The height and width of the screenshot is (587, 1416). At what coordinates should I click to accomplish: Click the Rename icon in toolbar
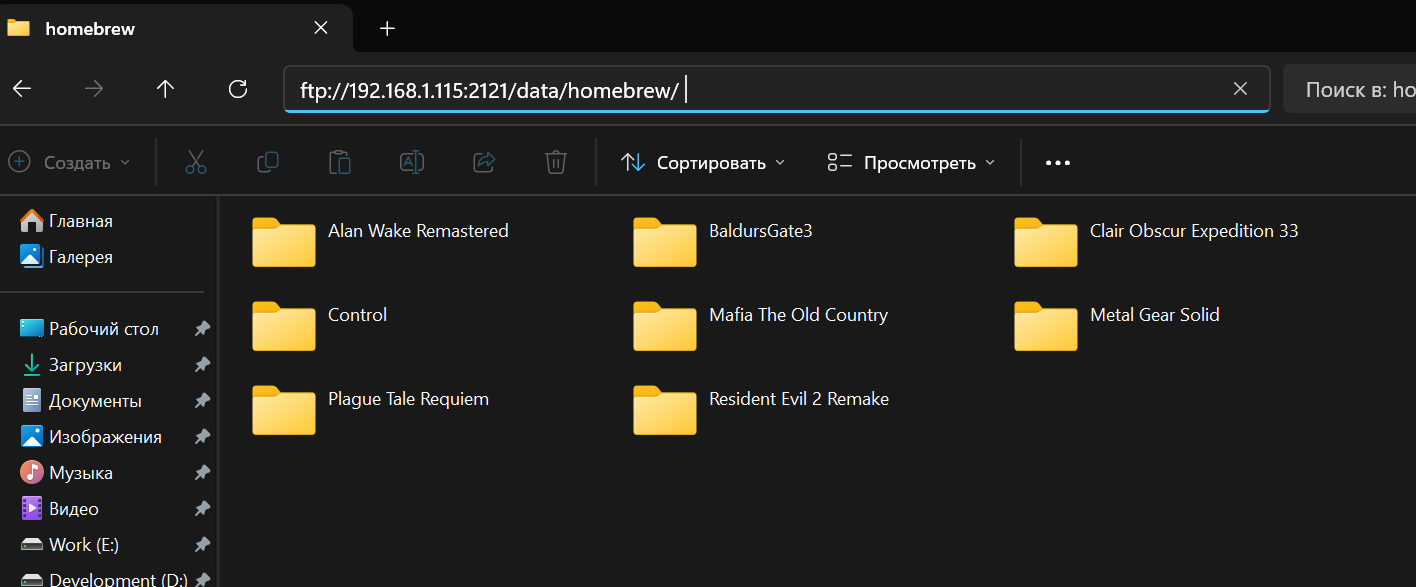coord(412,162)
